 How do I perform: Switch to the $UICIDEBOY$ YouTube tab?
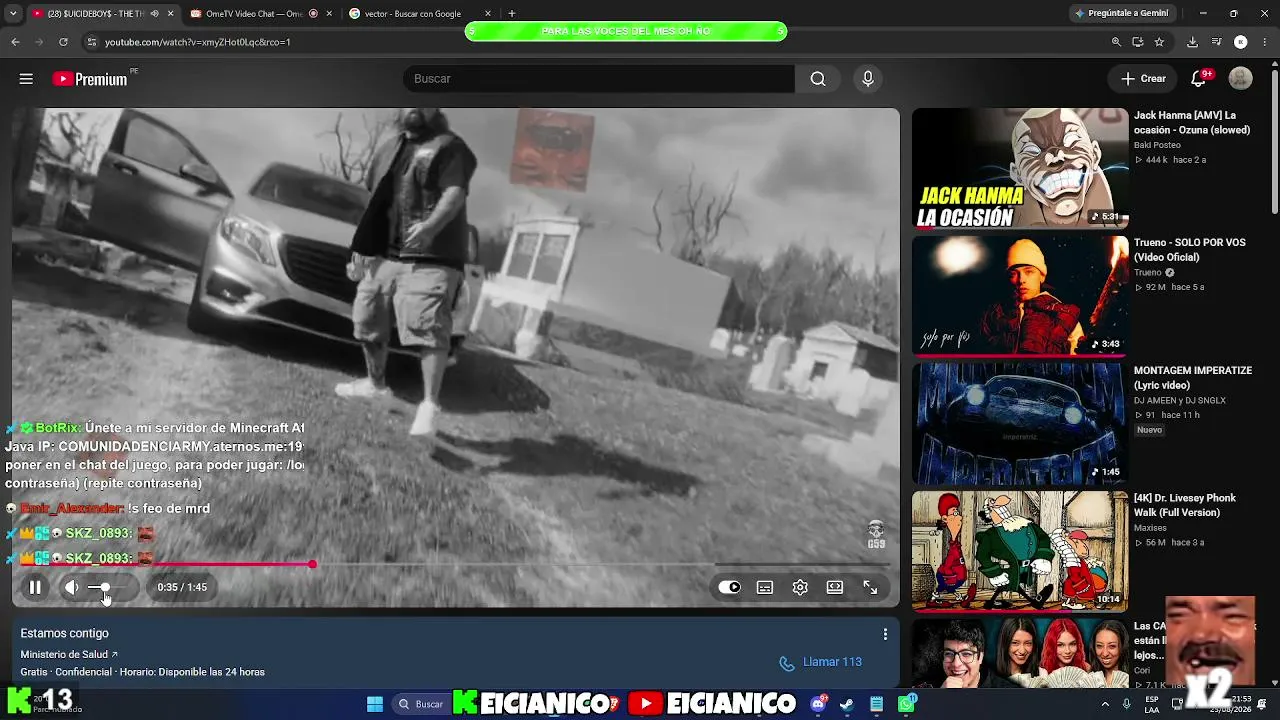click(95, 14)
